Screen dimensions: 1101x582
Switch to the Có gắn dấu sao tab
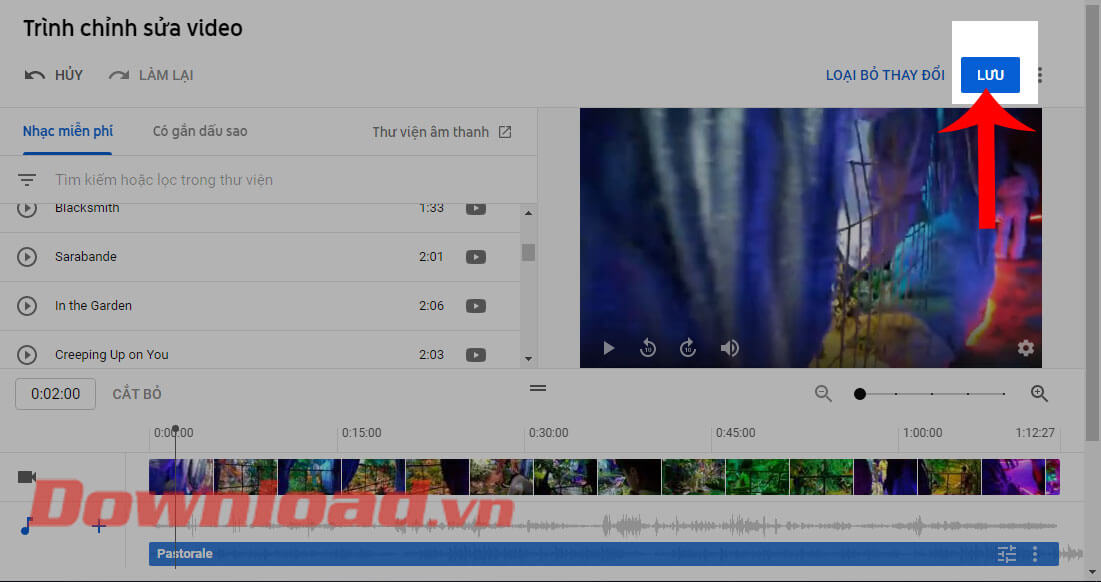pyautogui.click(x=200, y=131)
